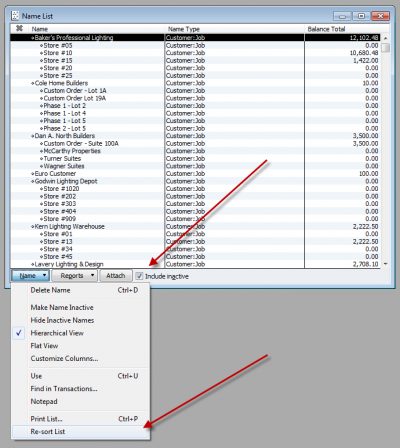Click the scrollbar up arrow
The width and height of the screenshot is (400, 448).
385,38
